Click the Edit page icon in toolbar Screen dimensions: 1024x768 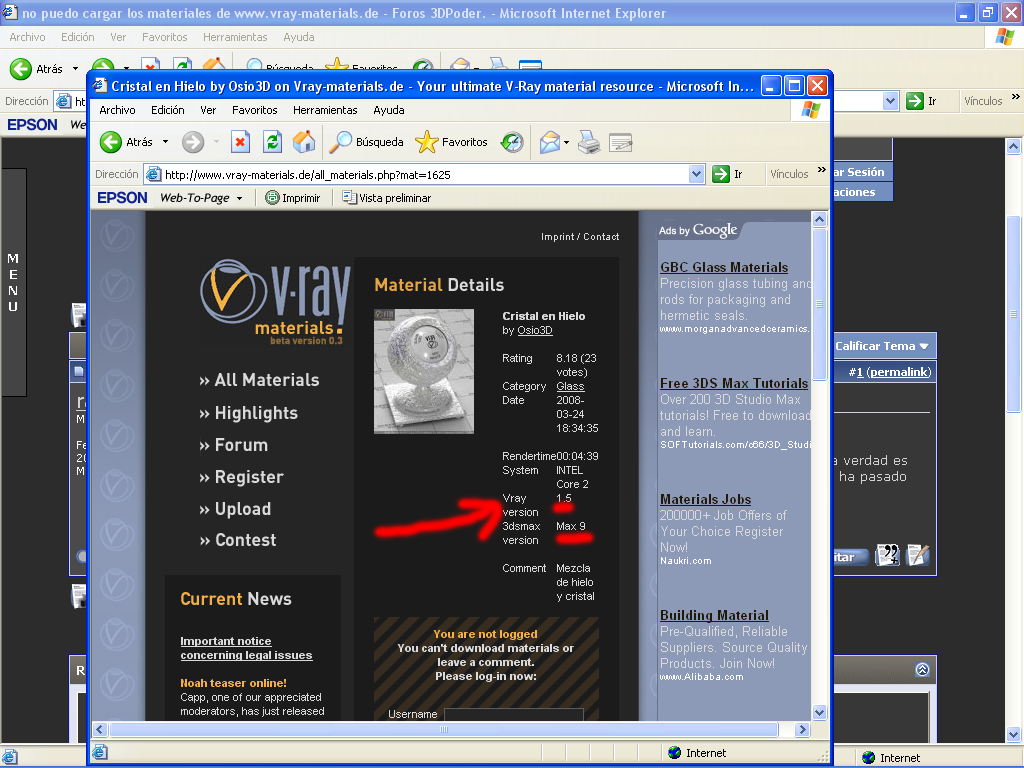click(x=620, y=142)
